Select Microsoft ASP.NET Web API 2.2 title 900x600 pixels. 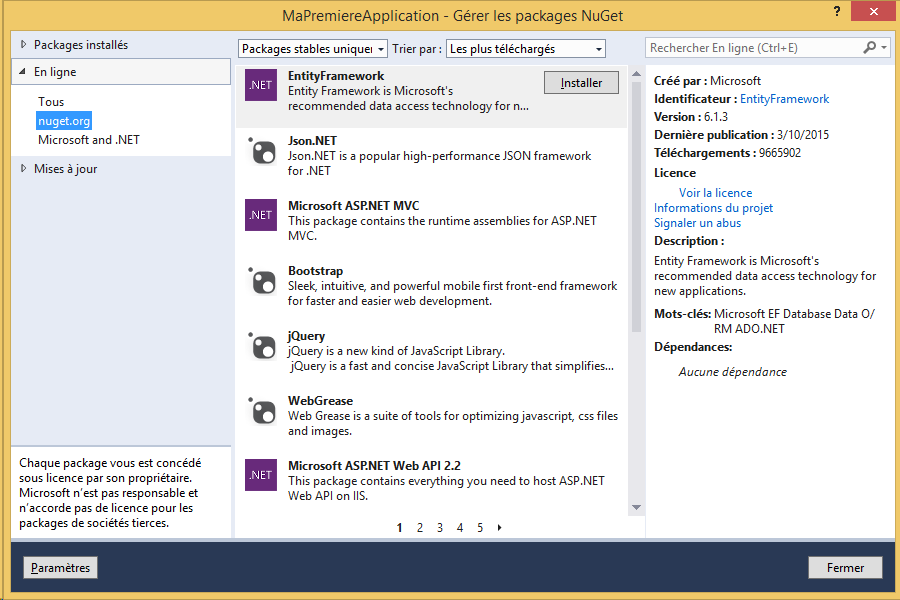pos(374,465)
